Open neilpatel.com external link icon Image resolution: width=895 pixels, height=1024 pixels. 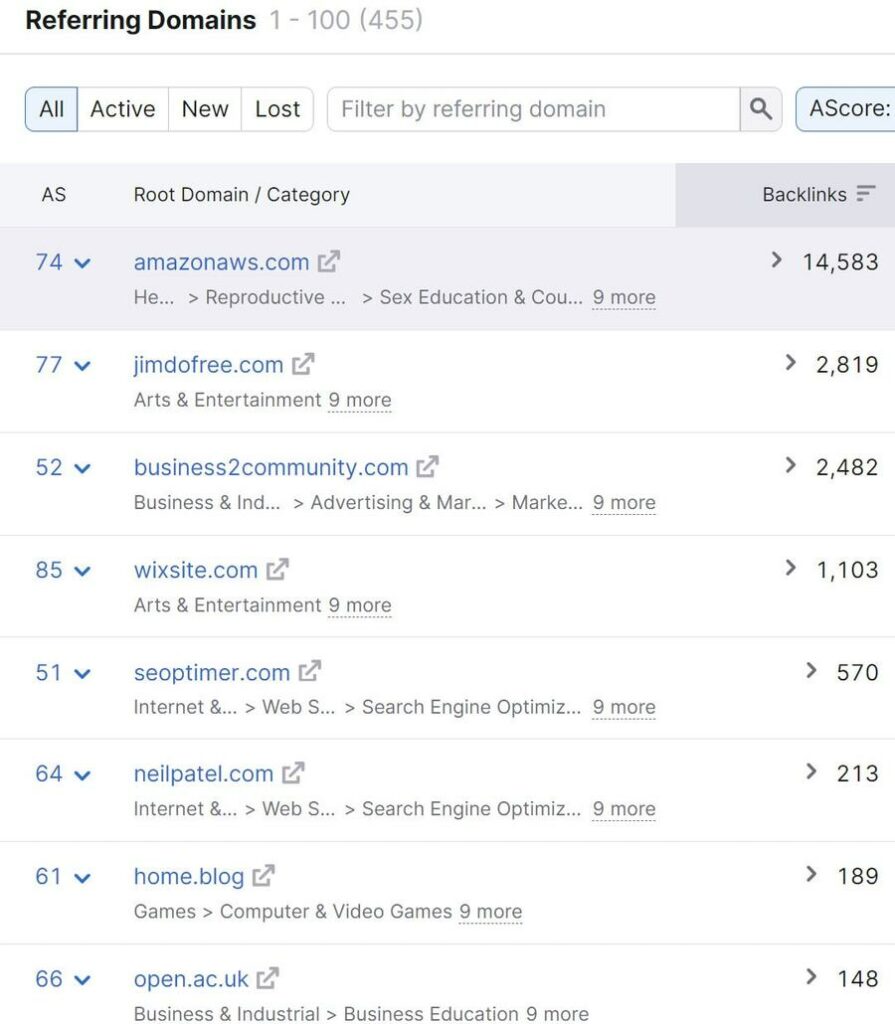pos(293,773)
